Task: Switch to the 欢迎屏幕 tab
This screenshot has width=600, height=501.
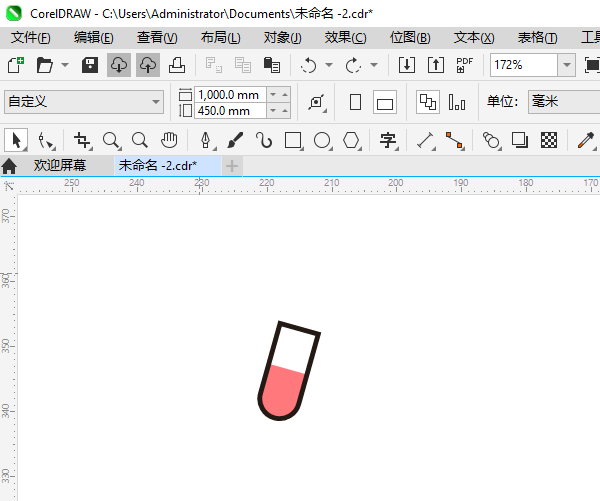Action: pos(60,165)
